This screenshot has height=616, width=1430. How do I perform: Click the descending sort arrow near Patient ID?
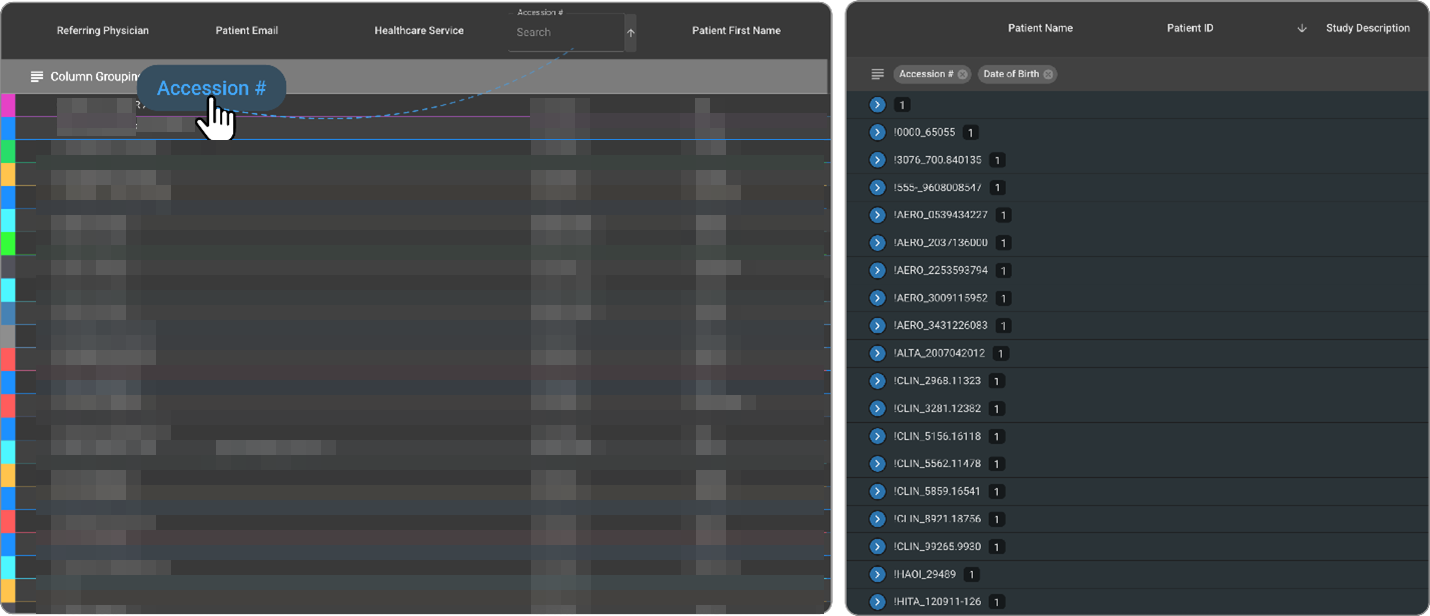point(1301,28)
